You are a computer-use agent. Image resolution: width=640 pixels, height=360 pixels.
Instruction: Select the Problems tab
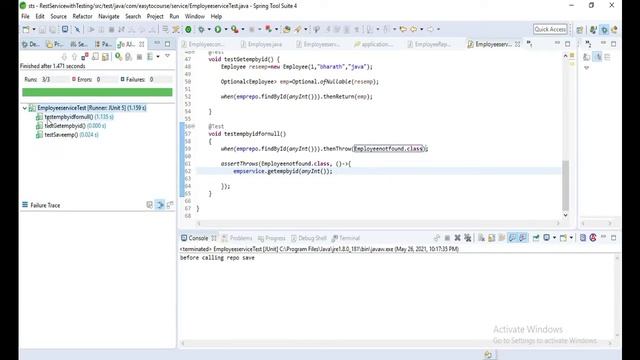point(237,238)
